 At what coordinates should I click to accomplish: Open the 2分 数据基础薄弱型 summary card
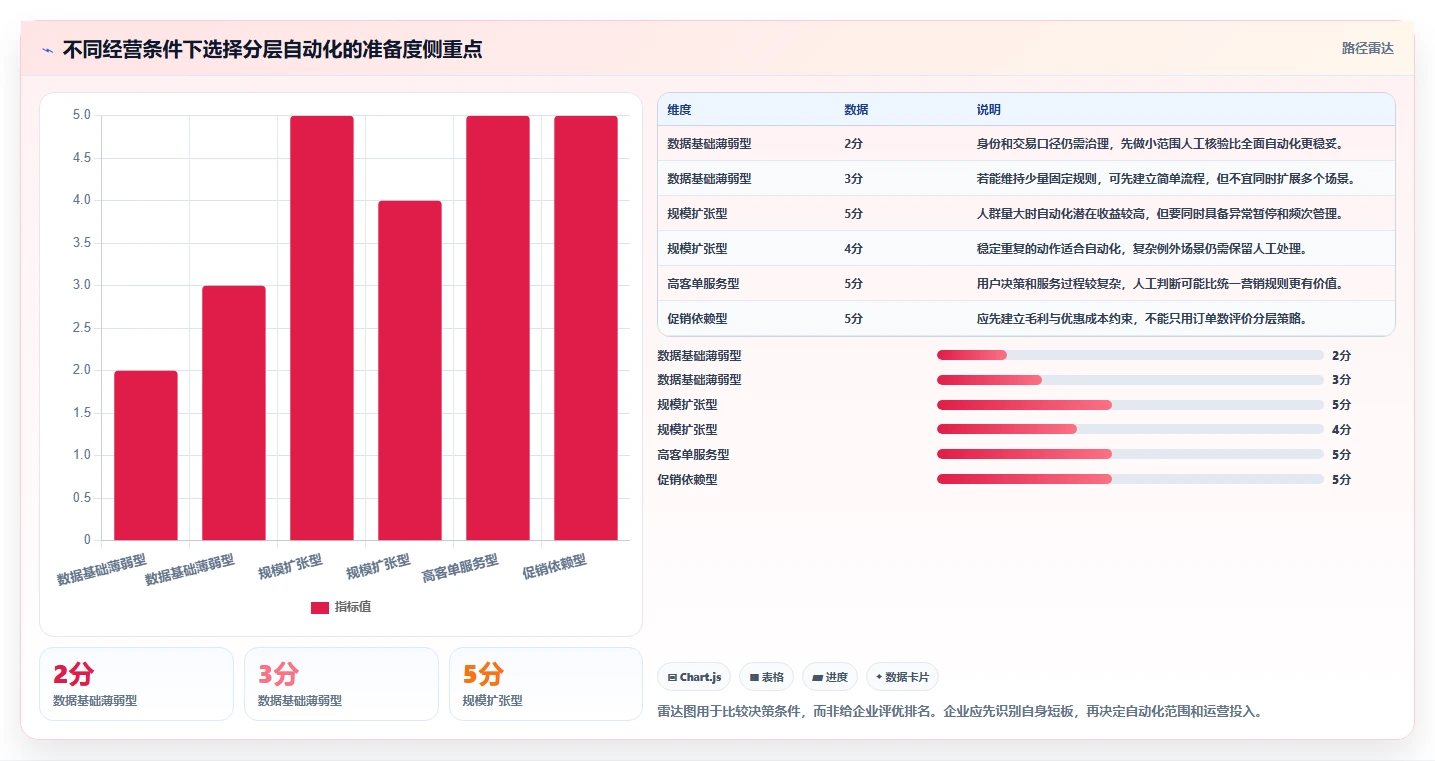(136, 684)
